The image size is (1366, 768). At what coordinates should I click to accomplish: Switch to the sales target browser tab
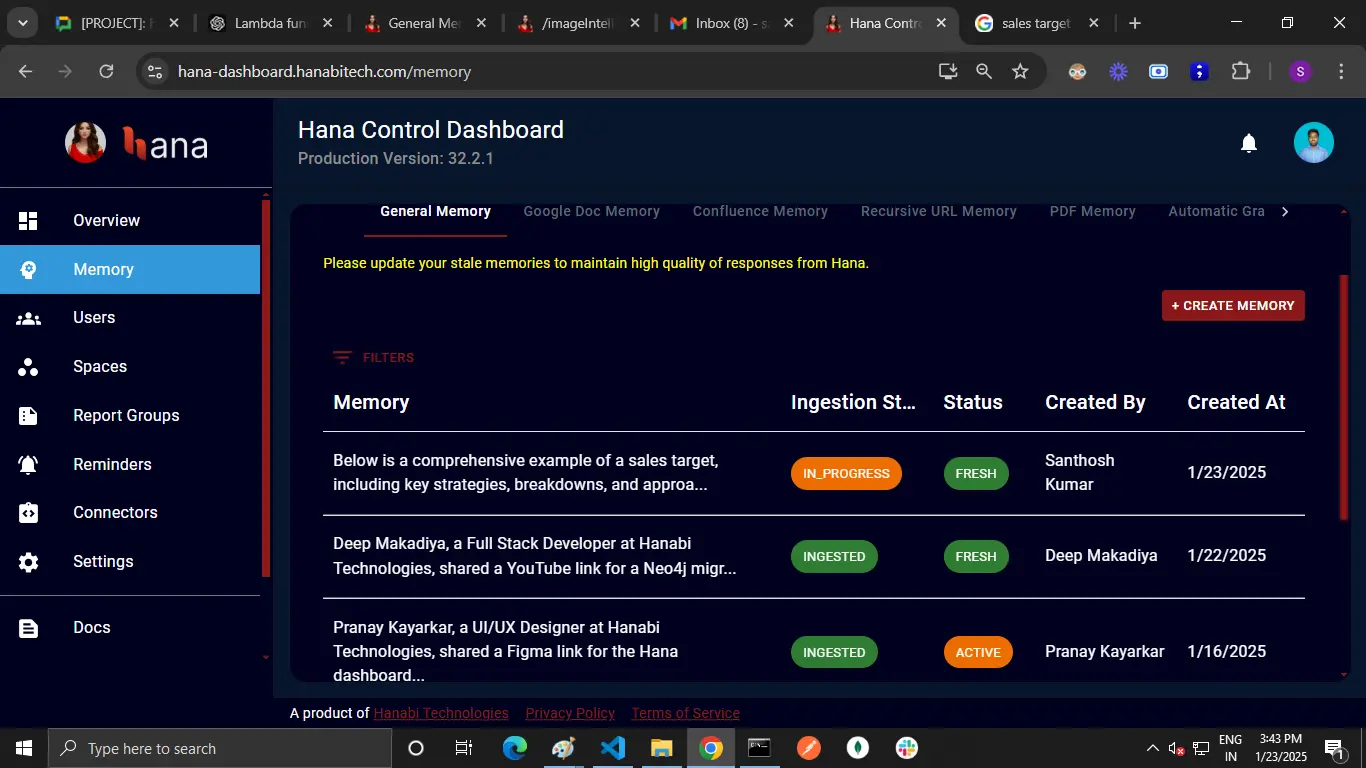click(x=1037, y=23)
